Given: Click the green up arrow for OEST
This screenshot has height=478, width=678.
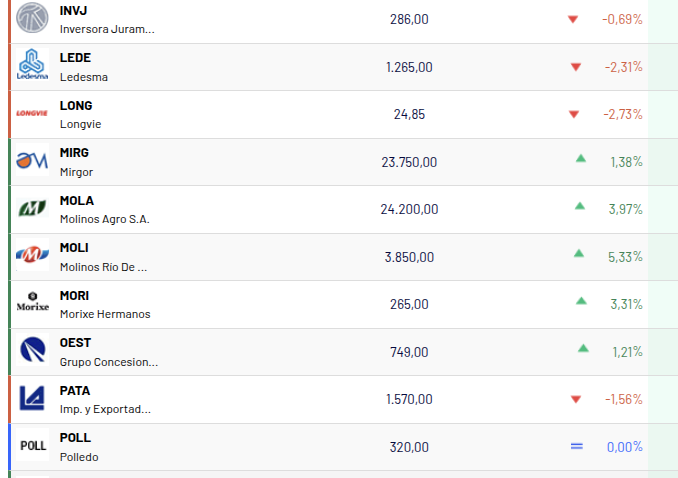Looking at the screenshot, I should [583, 348].
